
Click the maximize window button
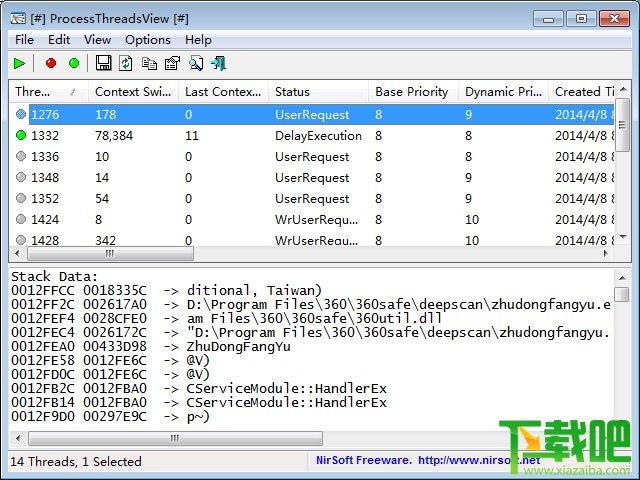581,19
